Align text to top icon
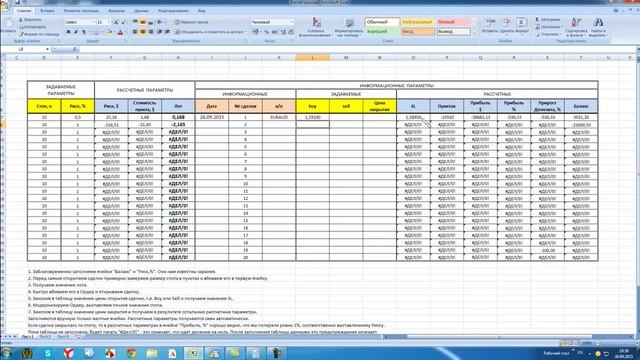The width and height of the screenshot is (640, 360). [x=135, y=22]
